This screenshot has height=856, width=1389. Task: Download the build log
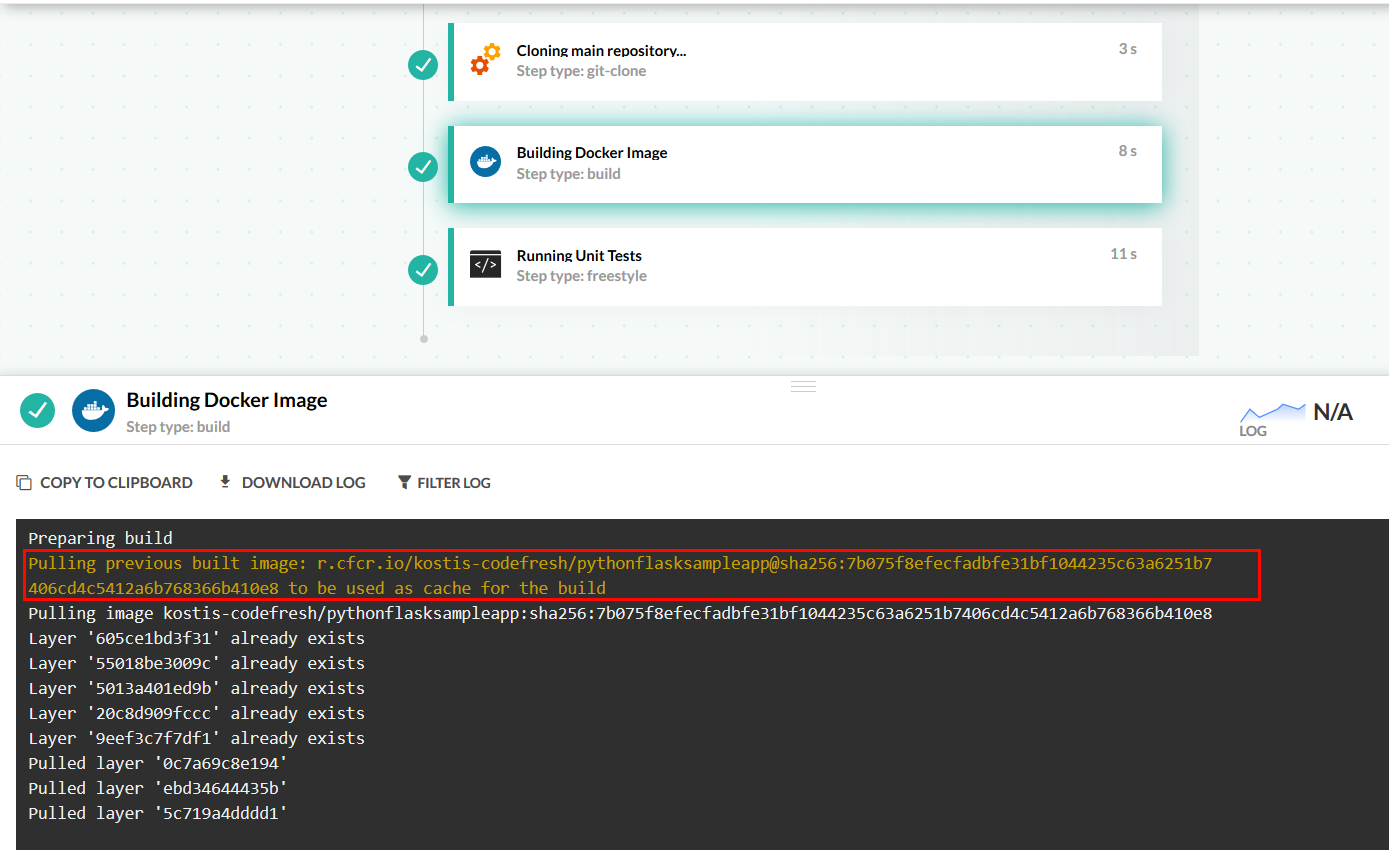coord(292,483)
